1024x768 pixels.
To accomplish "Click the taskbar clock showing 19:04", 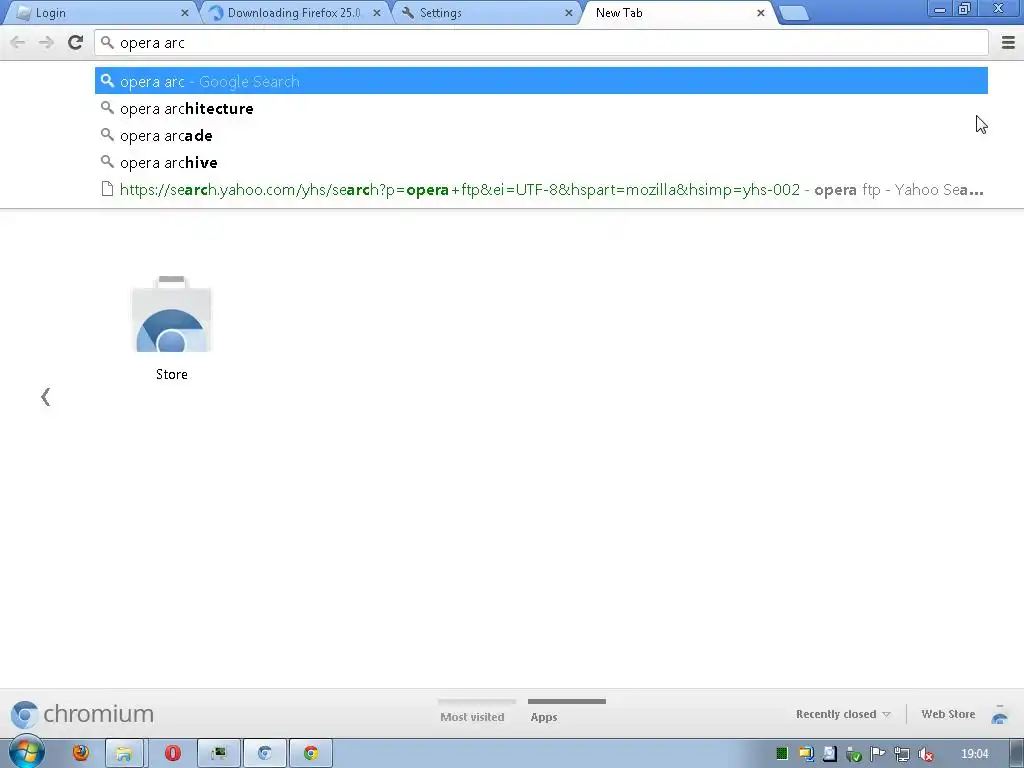I will (974, 754).
